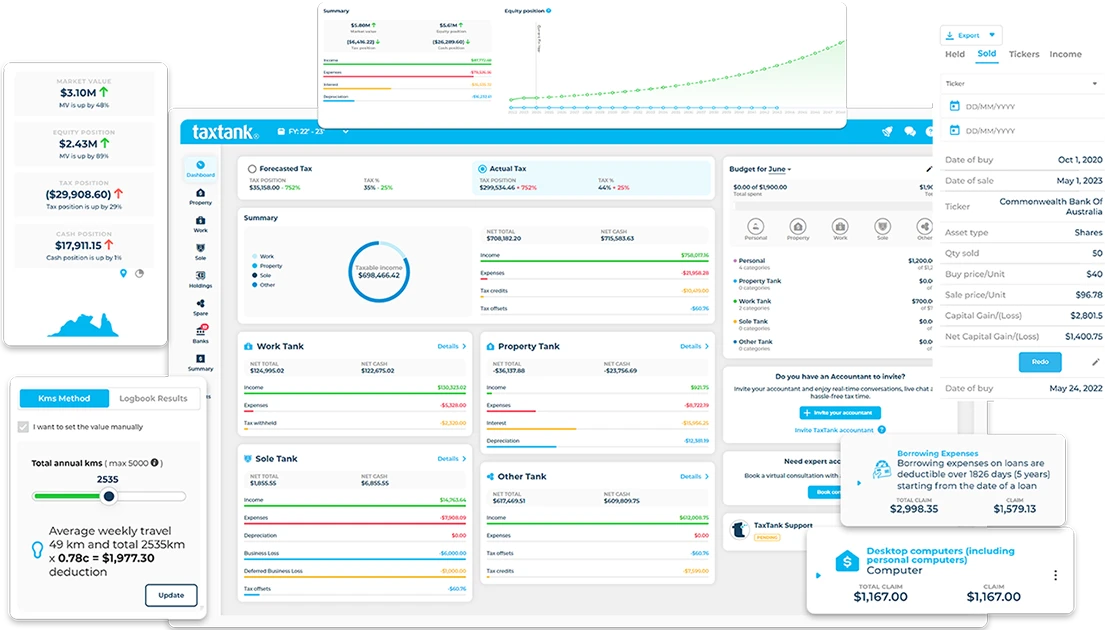Switch to the Held tab
The height and width of the screenshot is (630, 1120).
tap(953, 54)
